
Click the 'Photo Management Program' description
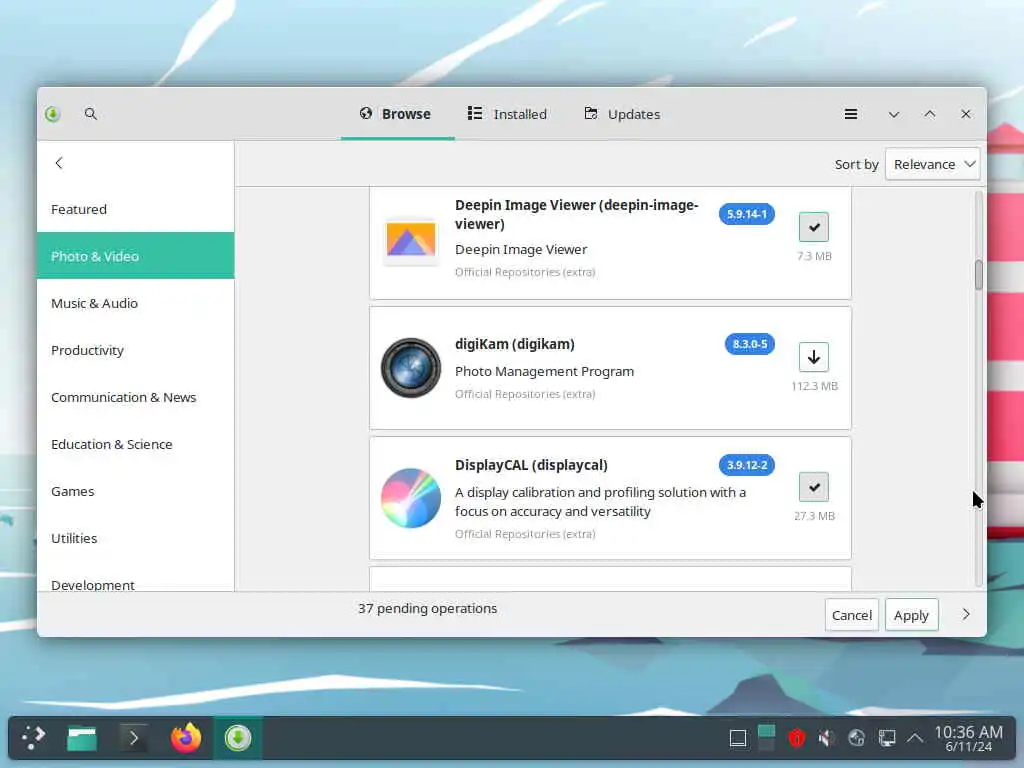pyautogui.click(x=544, y=371)
